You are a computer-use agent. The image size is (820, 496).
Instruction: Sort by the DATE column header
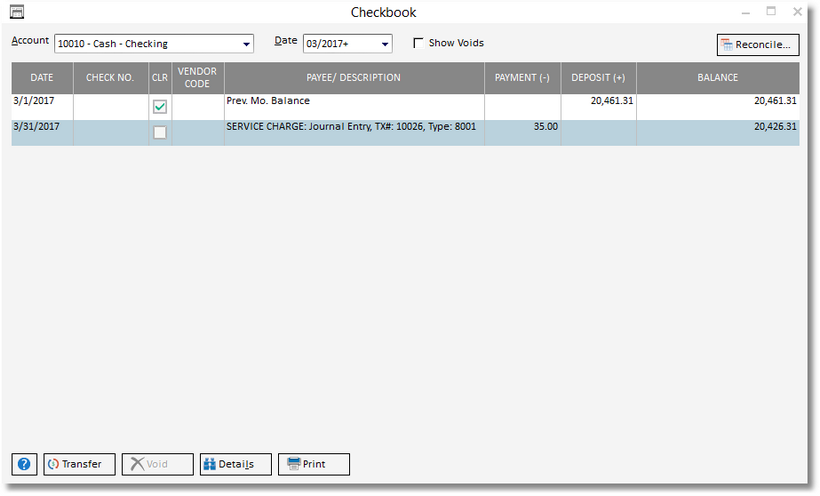click(x=42, y=78)
